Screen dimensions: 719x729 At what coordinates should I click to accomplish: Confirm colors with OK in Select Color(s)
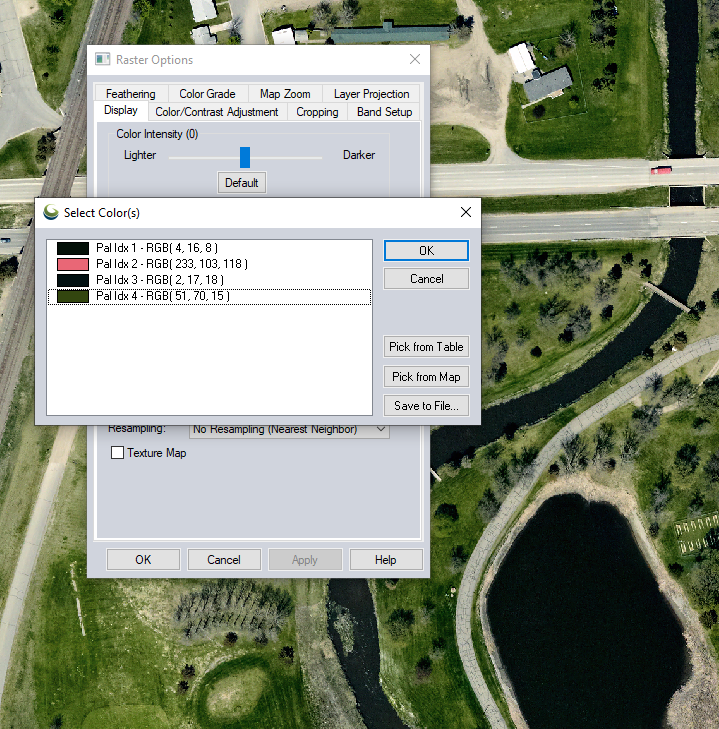[426, 251]
